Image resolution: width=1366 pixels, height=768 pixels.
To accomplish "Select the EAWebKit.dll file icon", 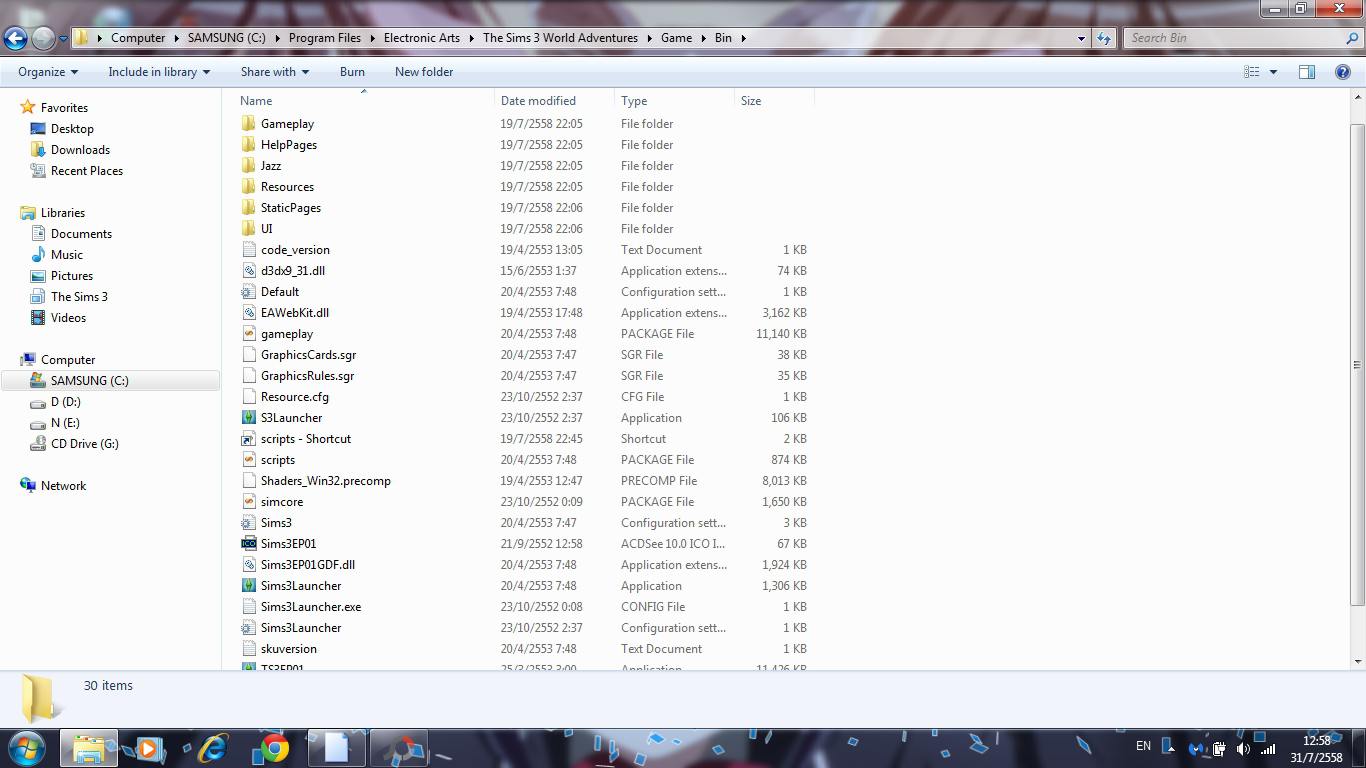I will (x=249, y=313).
